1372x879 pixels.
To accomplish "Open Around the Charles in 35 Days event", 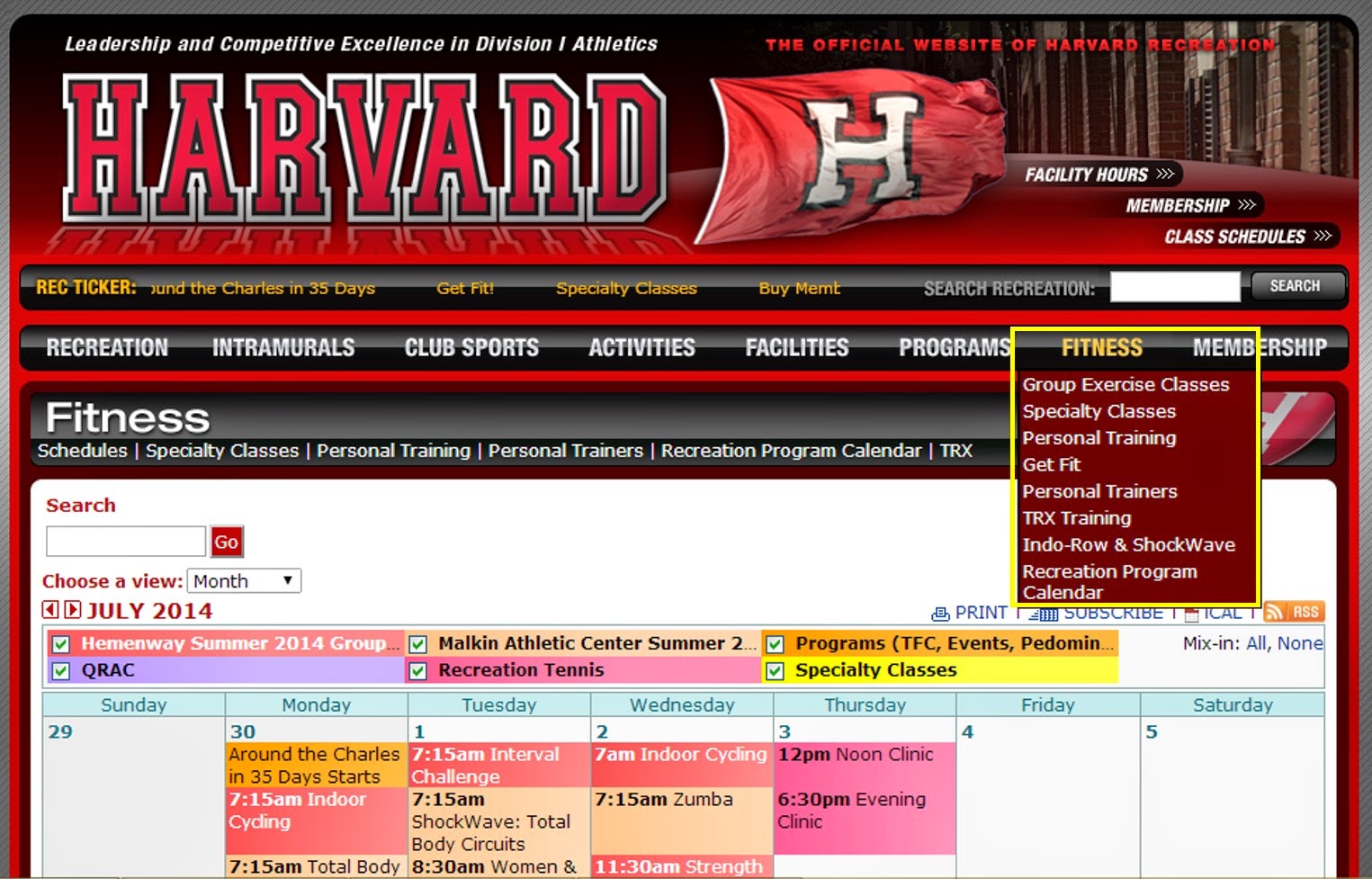I will (316, 766).
